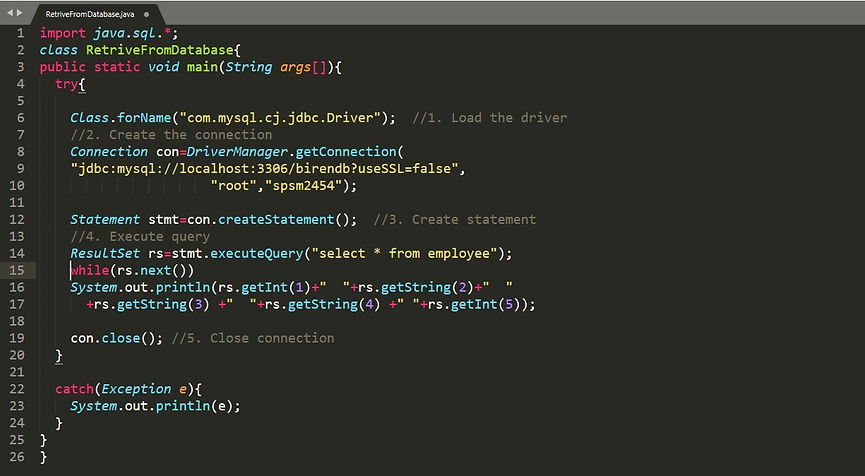This screenshot has width=865, height=476.
Task: Click the "getString(4)" call
Action: tap(334, 304)
